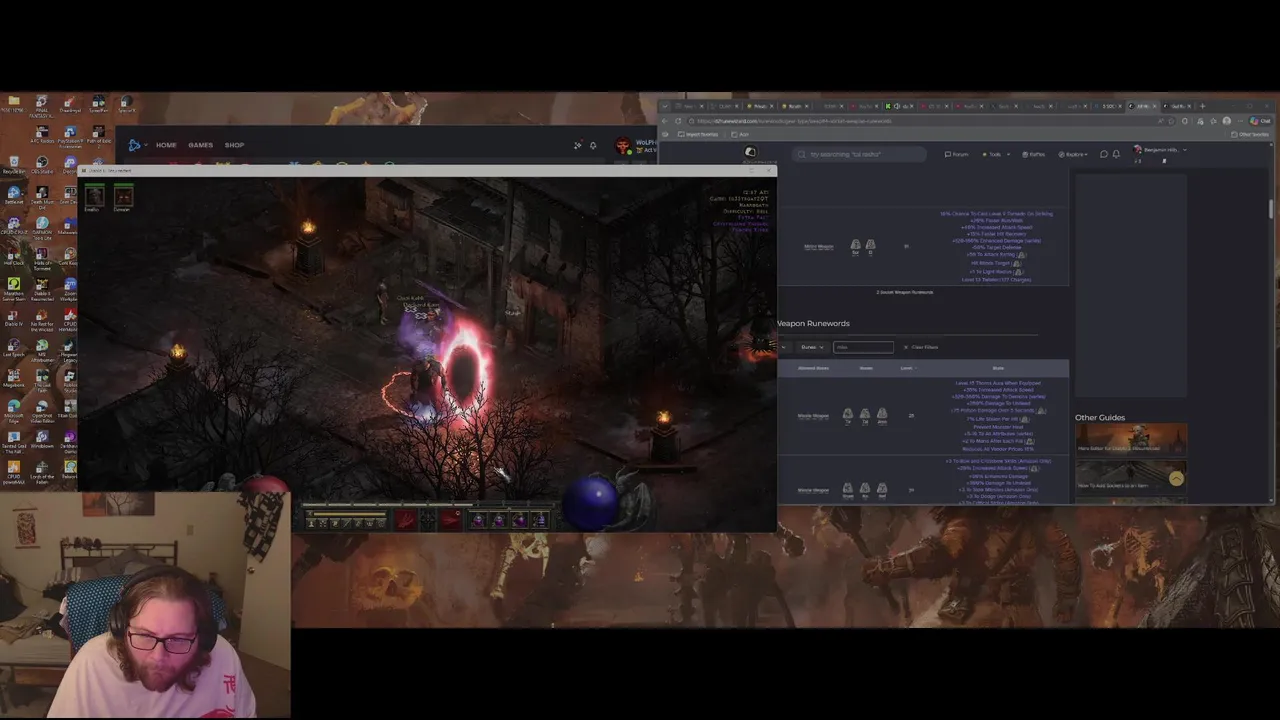Click the Other Guides heading
The width and height of the screenshot is (1280, 720).
(1100, 417)
